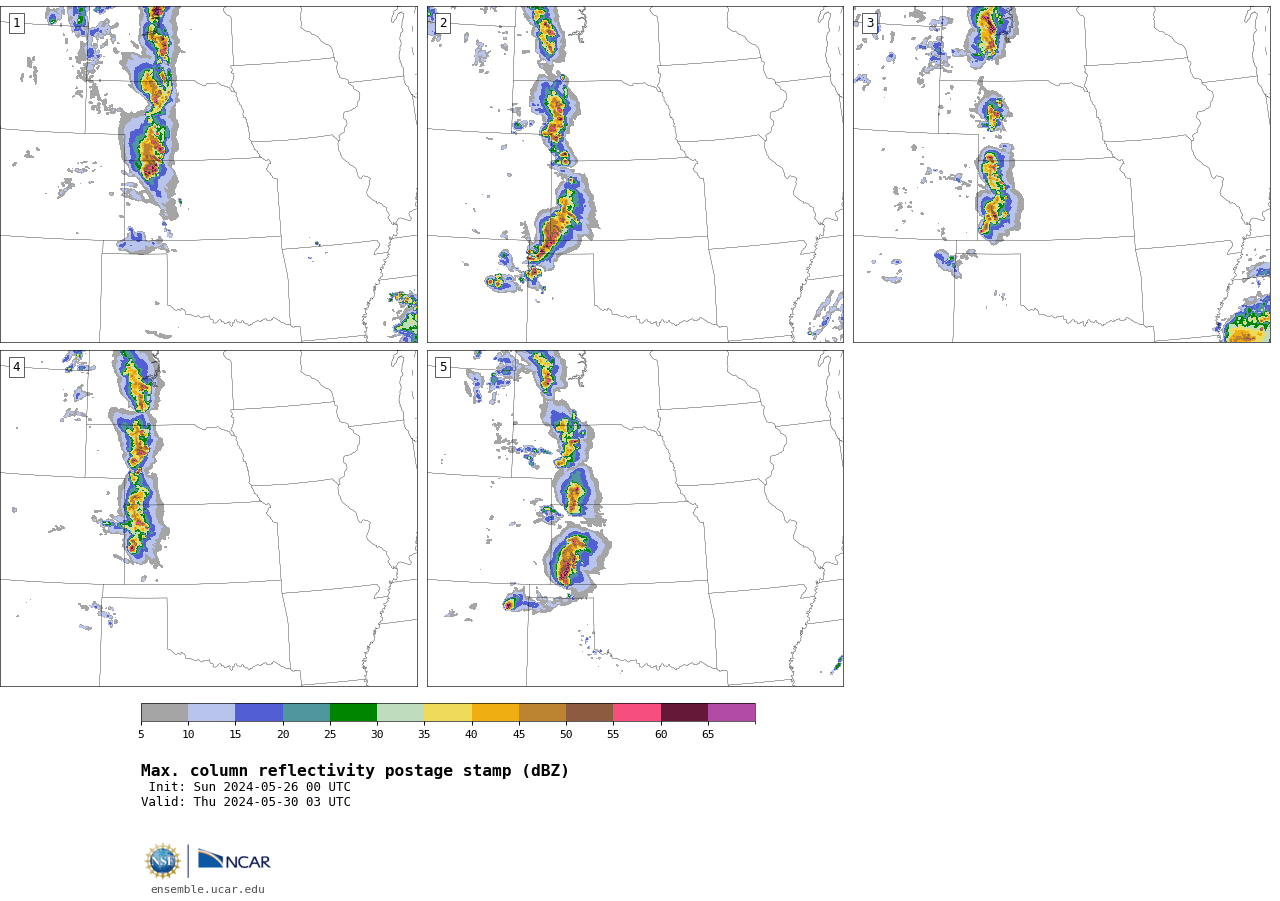Viewport: 1280px width, 901px height.
Task: Click the colorbar tick label 65
Action: [708, 734]
